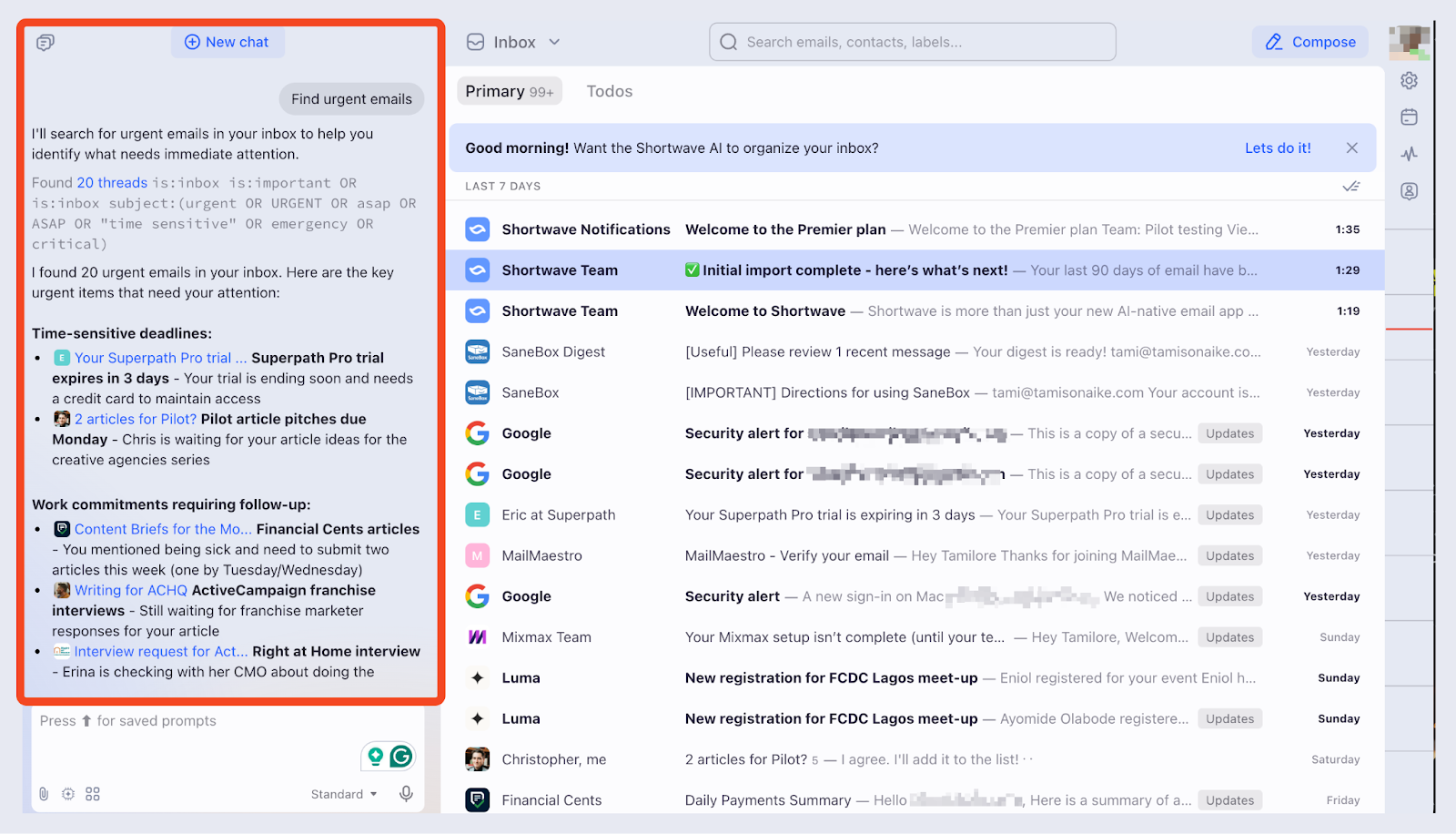Click Updates label on MailMaestro email
This screenshot has height=834, width=1456.
point(1229,555)
